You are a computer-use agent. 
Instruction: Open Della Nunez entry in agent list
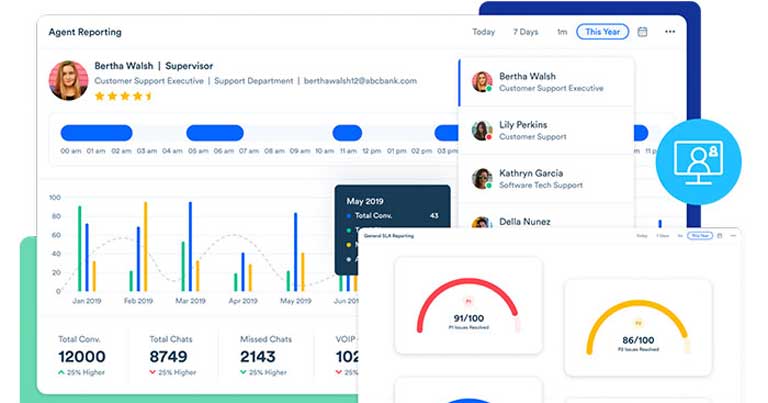(547, 217)
